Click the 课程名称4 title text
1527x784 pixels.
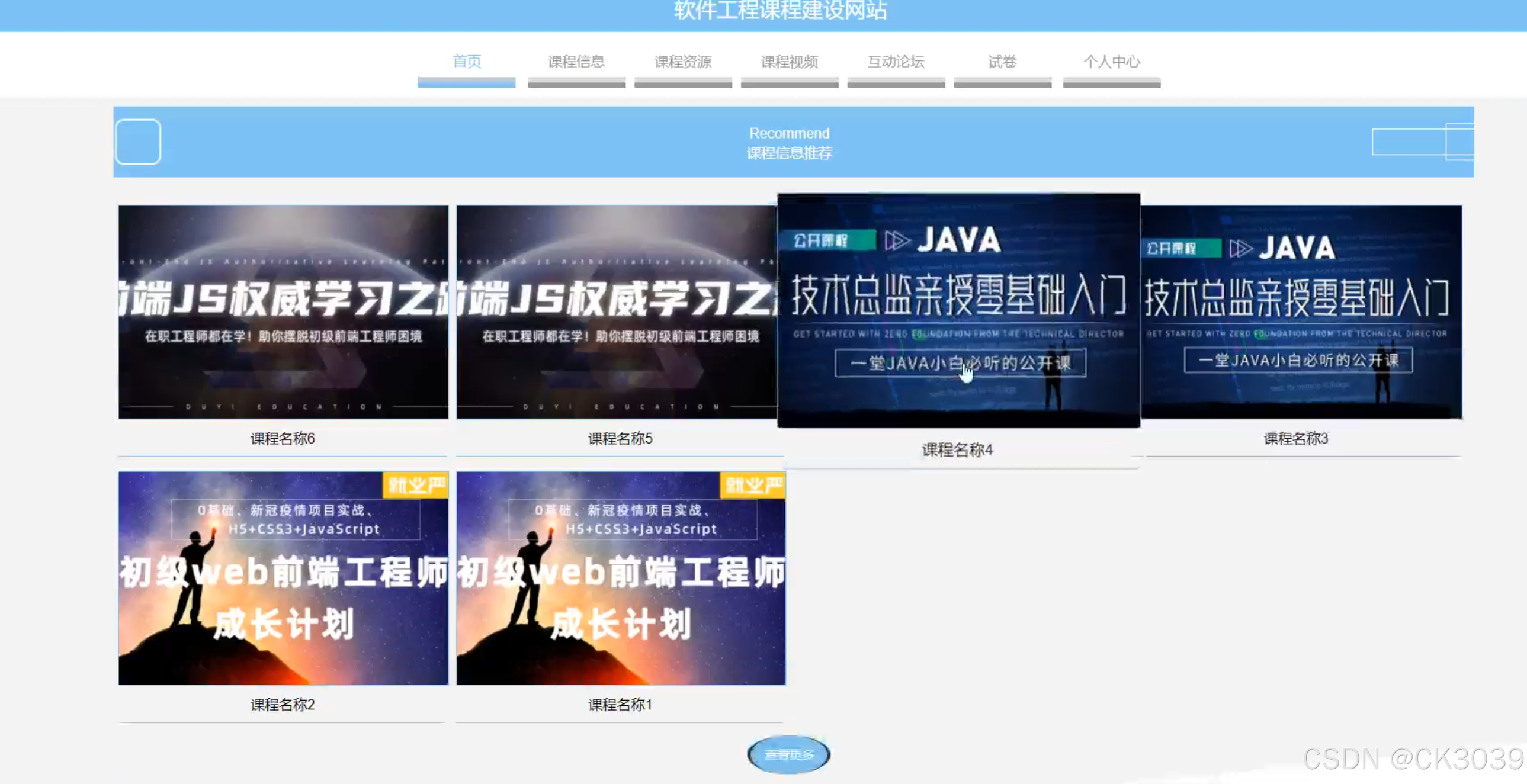pos(957,450)
